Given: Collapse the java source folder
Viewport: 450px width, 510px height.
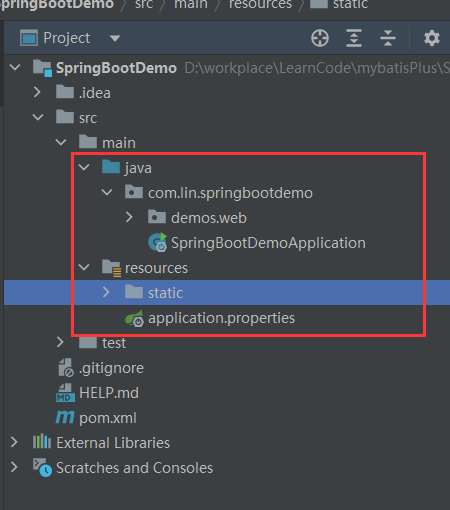Looking at the screenshot, I should pyautogui.click(x=84, y=167).
